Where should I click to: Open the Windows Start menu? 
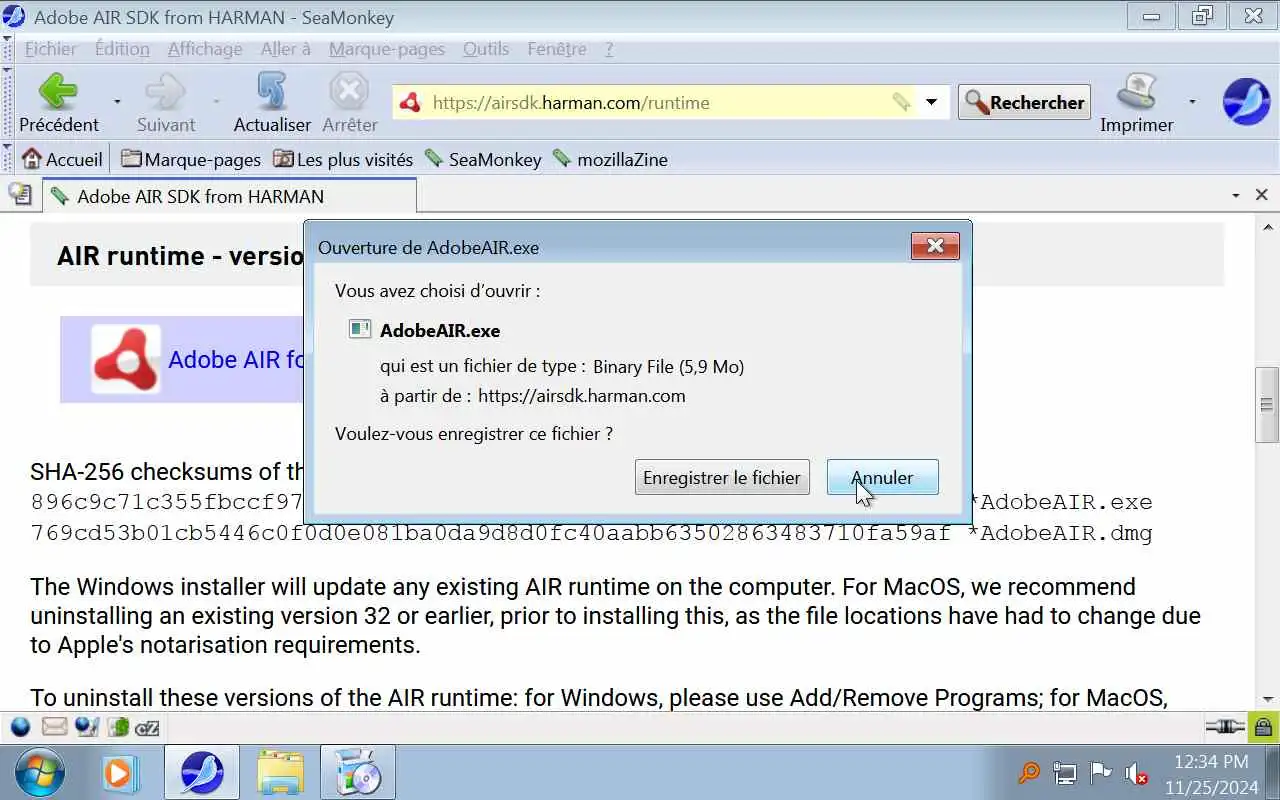40,773
